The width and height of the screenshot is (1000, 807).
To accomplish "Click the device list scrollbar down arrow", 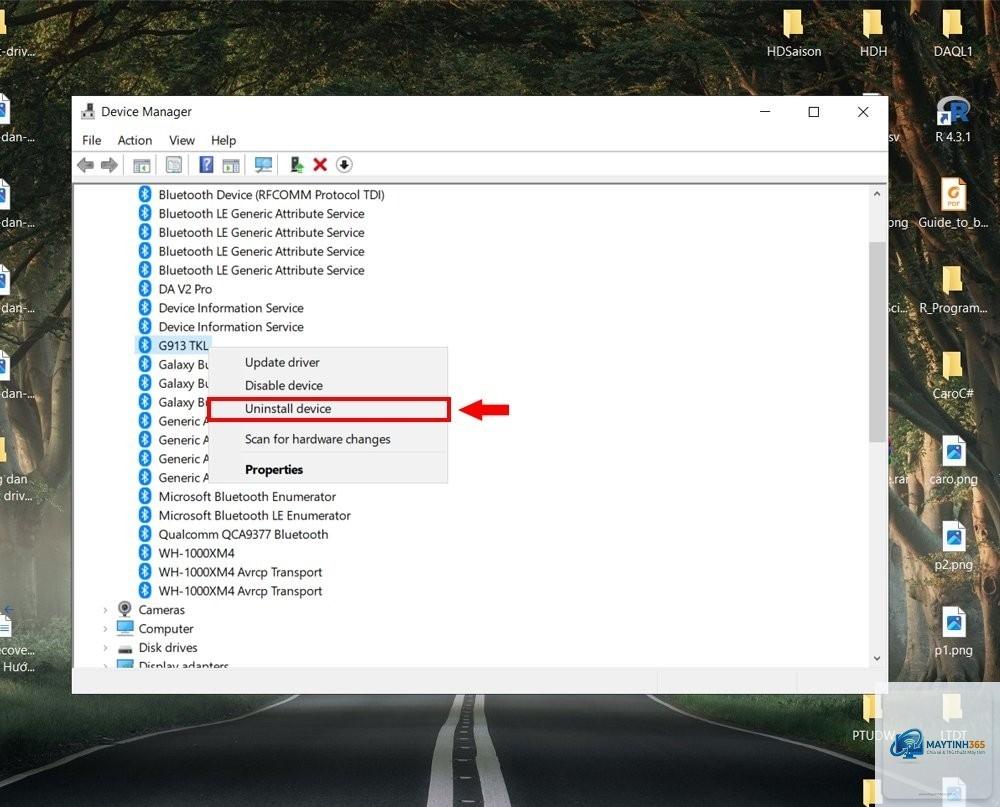I will 877,658.
